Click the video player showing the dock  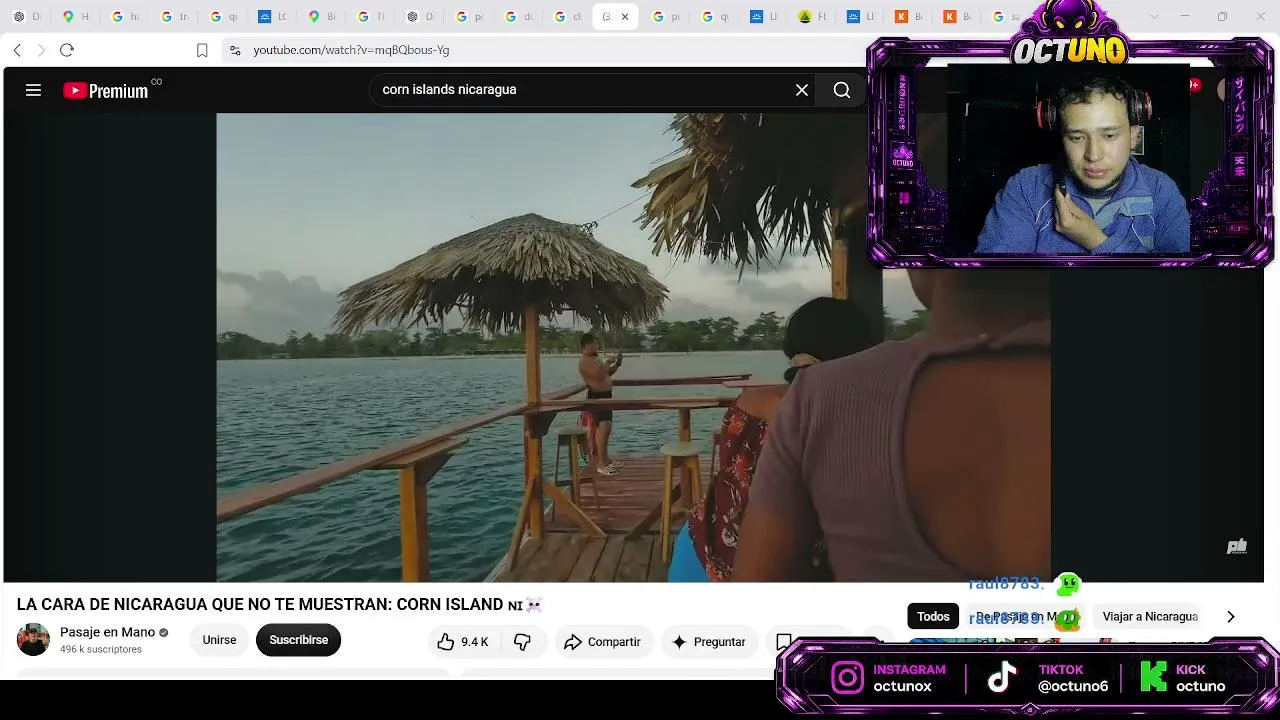point(633,347)
